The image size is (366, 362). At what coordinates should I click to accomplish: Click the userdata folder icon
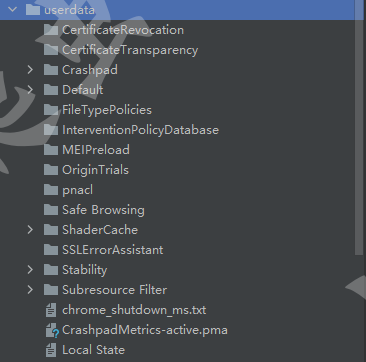click(33, 9)
